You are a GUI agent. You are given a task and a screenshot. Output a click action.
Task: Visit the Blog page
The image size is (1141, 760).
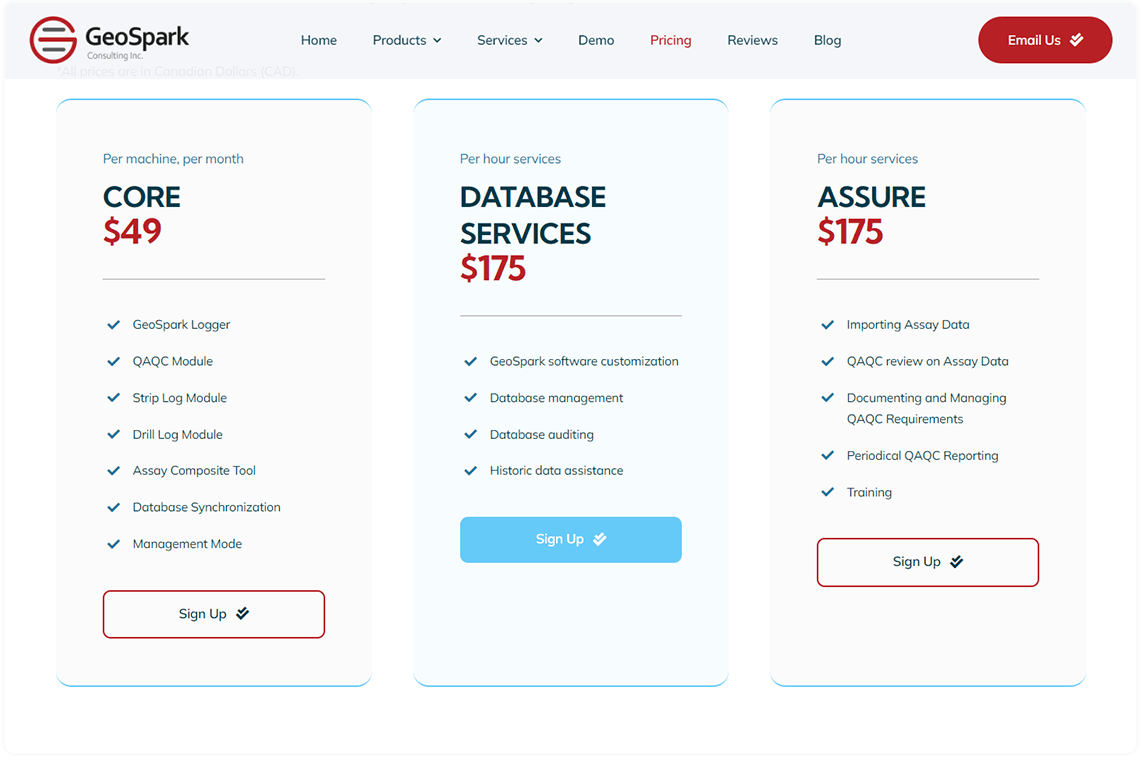pyautogui.click(x=827, y=40)
